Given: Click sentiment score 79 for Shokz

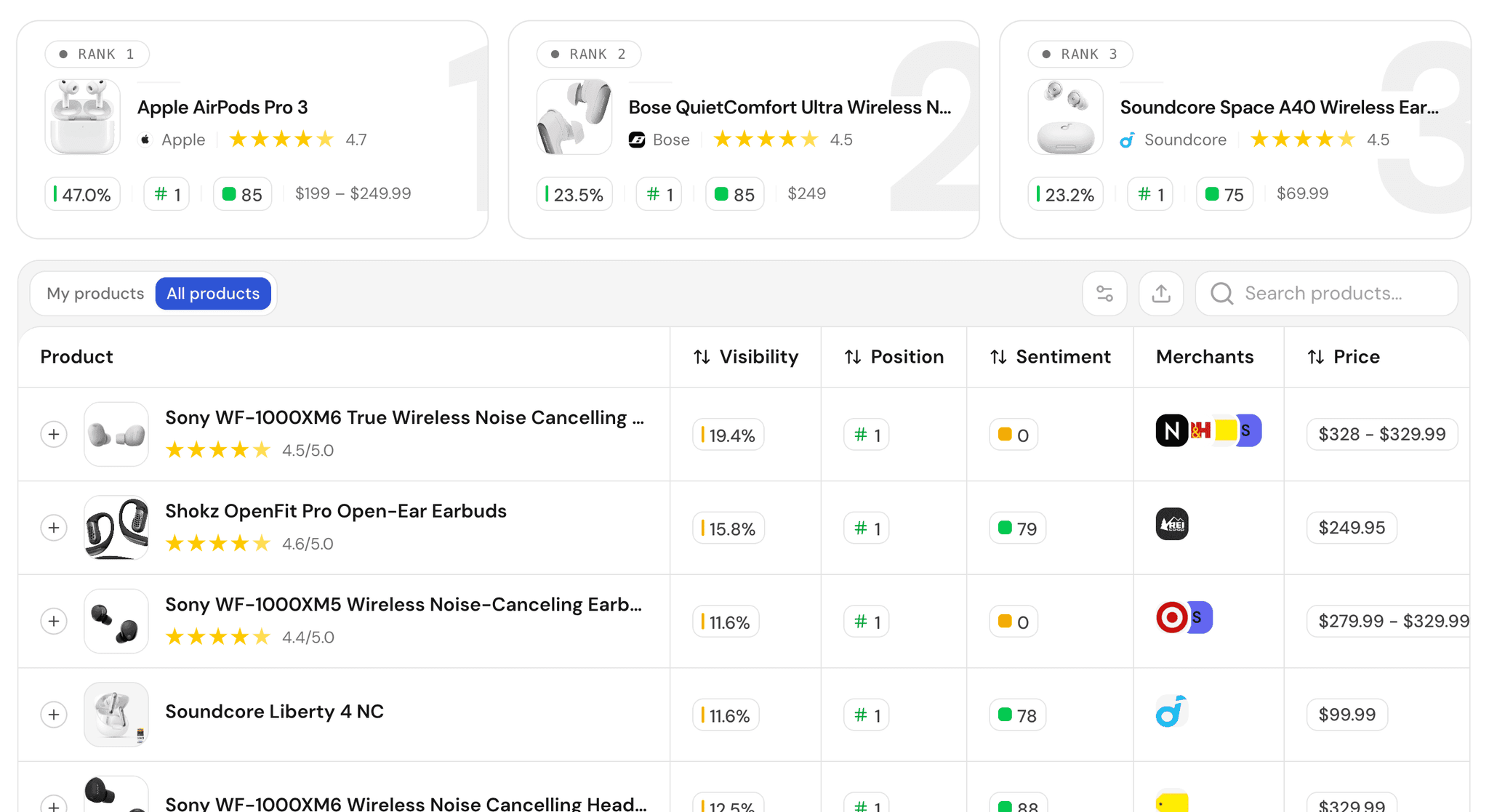Looking at the screenshot, I should (x=1018, y=528).
